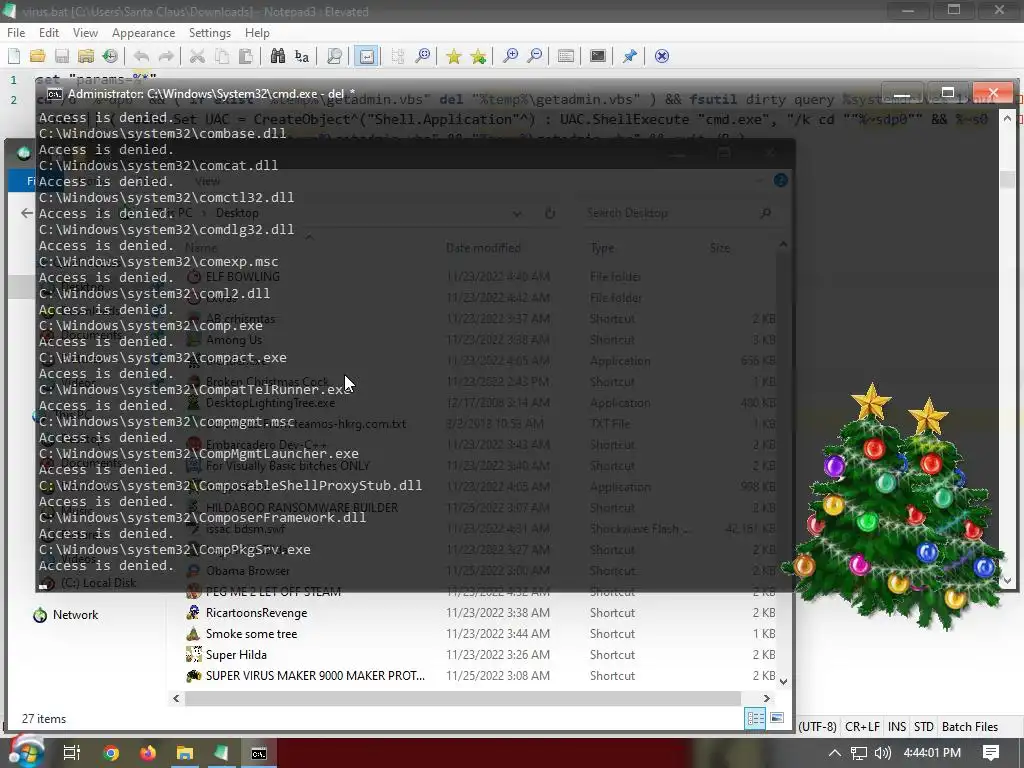1024x768 pixels.
Task: Click STD indicator in Notepad3 status bar
Action: point(923,726)
